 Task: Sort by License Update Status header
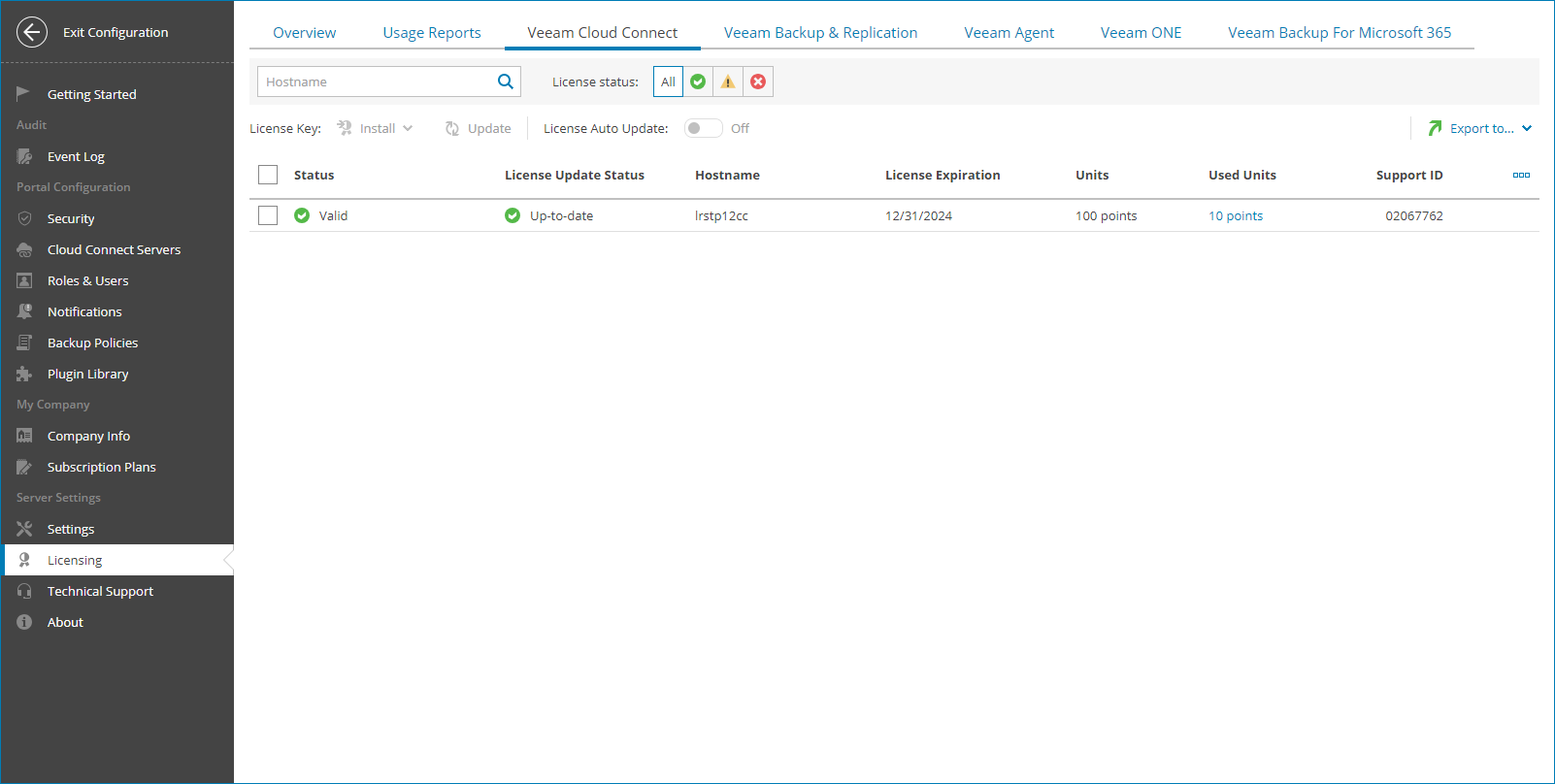tap(575, 175)
